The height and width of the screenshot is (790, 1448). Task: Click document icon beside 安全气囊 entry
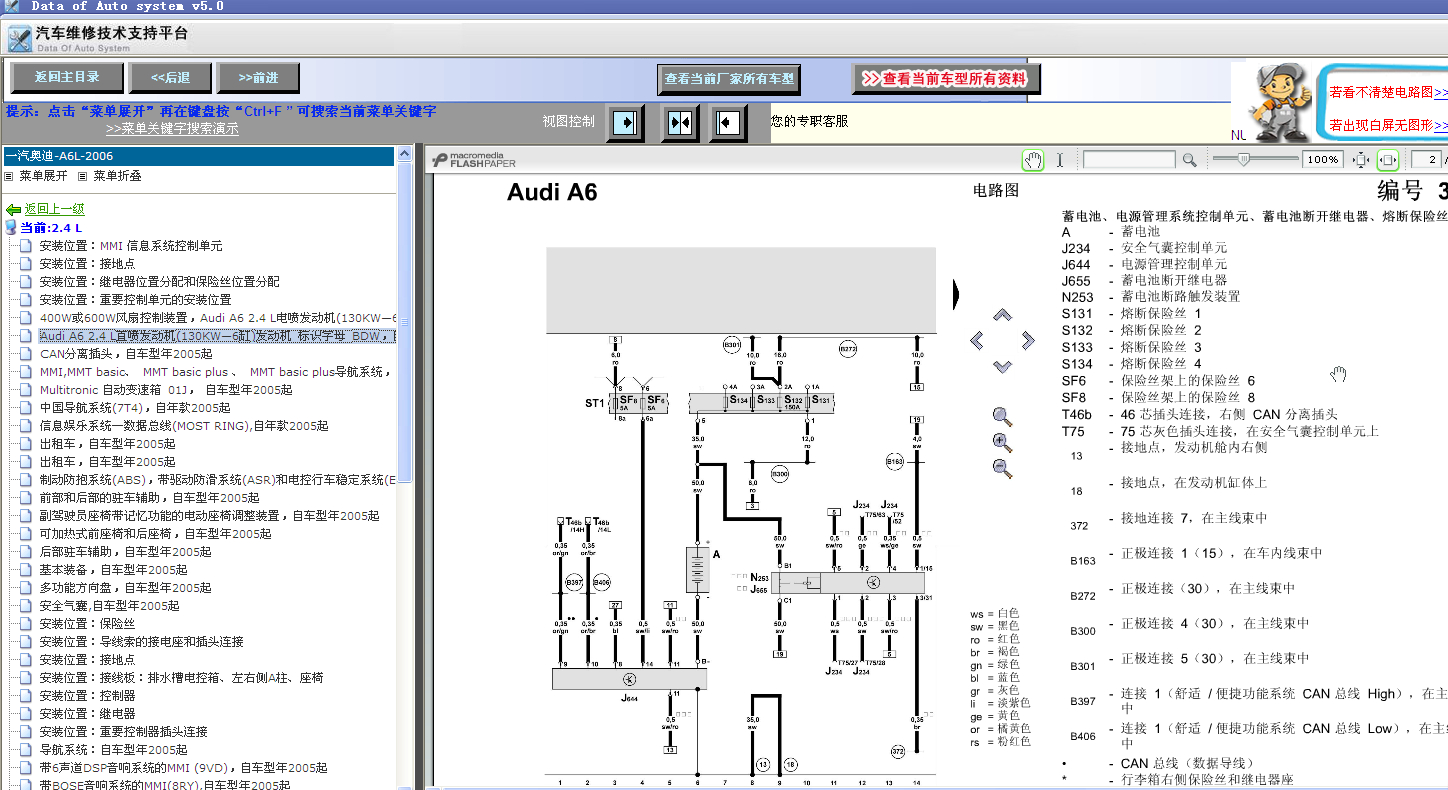pos(27,606)
